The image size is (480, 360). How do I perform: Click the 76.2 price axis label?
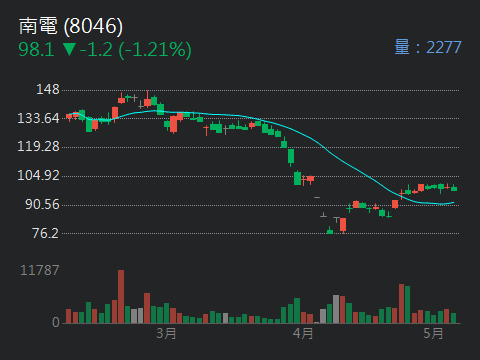click(45, 233)
